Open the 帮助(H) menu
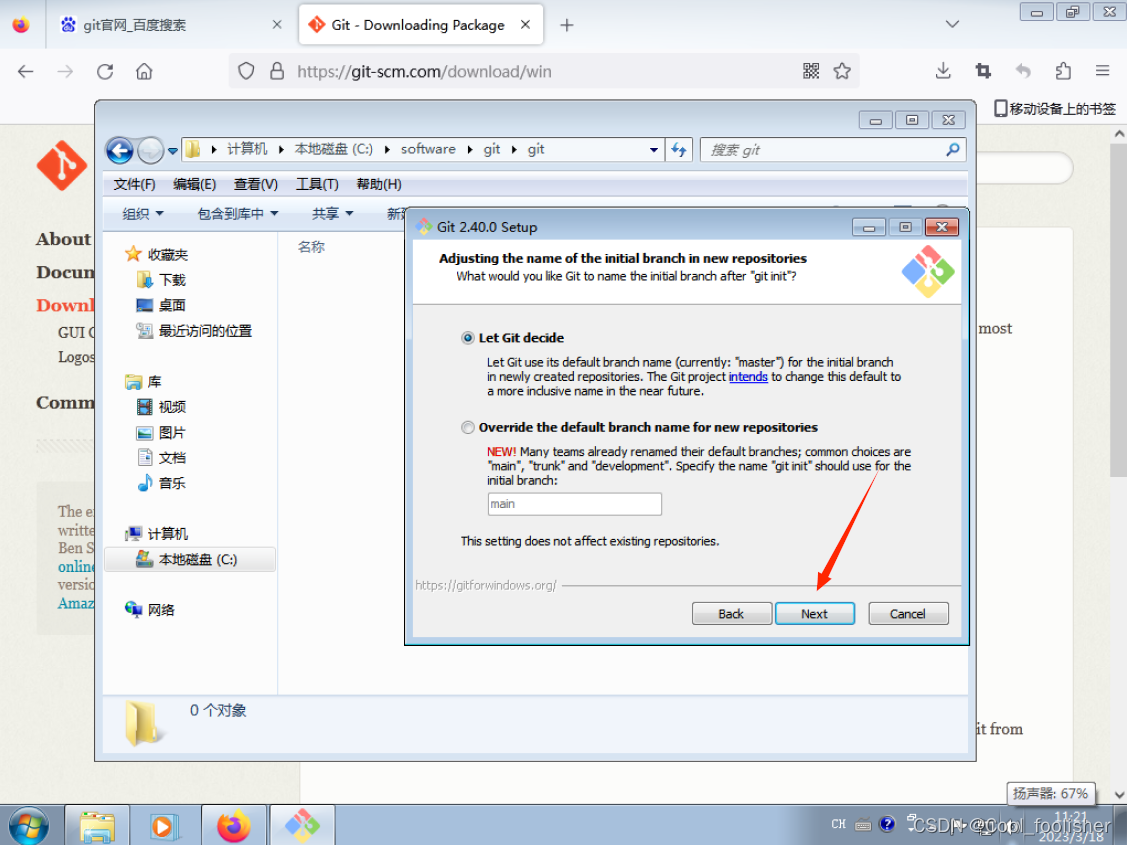Screen dimensions: 1127x845 click(379, 184)
